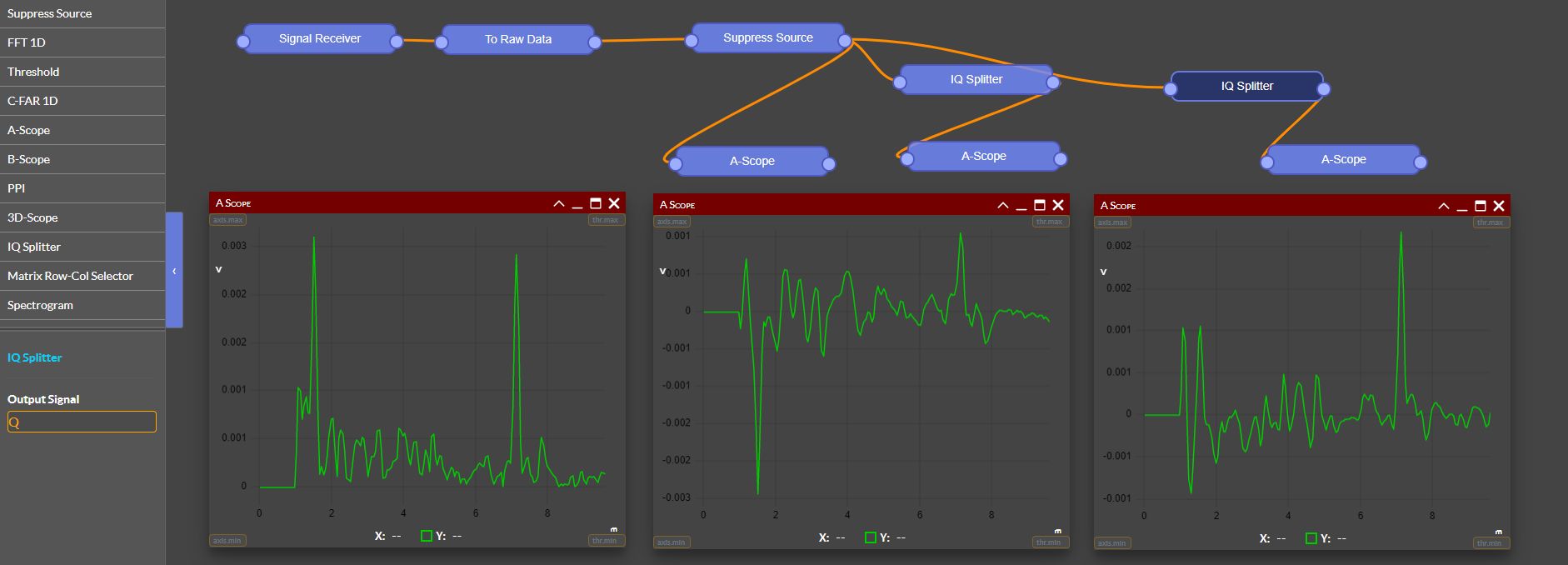Select Threshold in the sidebar block list
The image size is (1568, 565).
coord(82,72)
